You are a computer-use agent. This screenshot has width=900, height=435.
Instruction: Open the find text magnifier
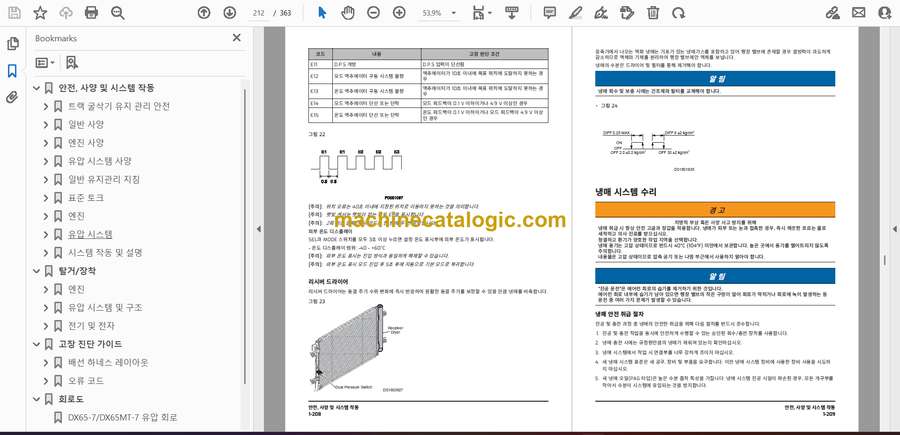coord(118,13)
